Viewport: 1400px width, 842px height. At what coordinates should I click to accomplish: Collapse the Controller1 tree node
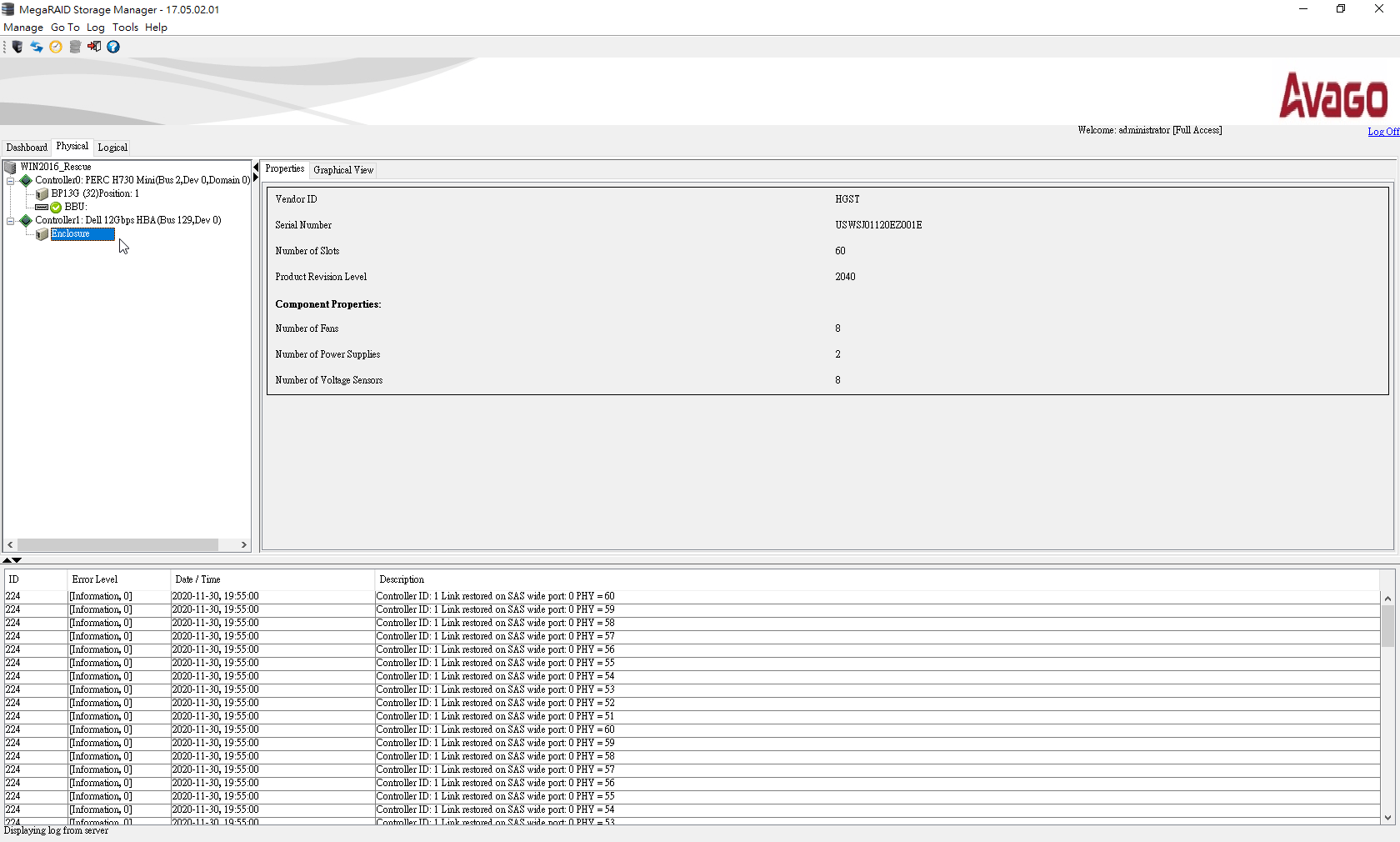(x=10, y=221)
